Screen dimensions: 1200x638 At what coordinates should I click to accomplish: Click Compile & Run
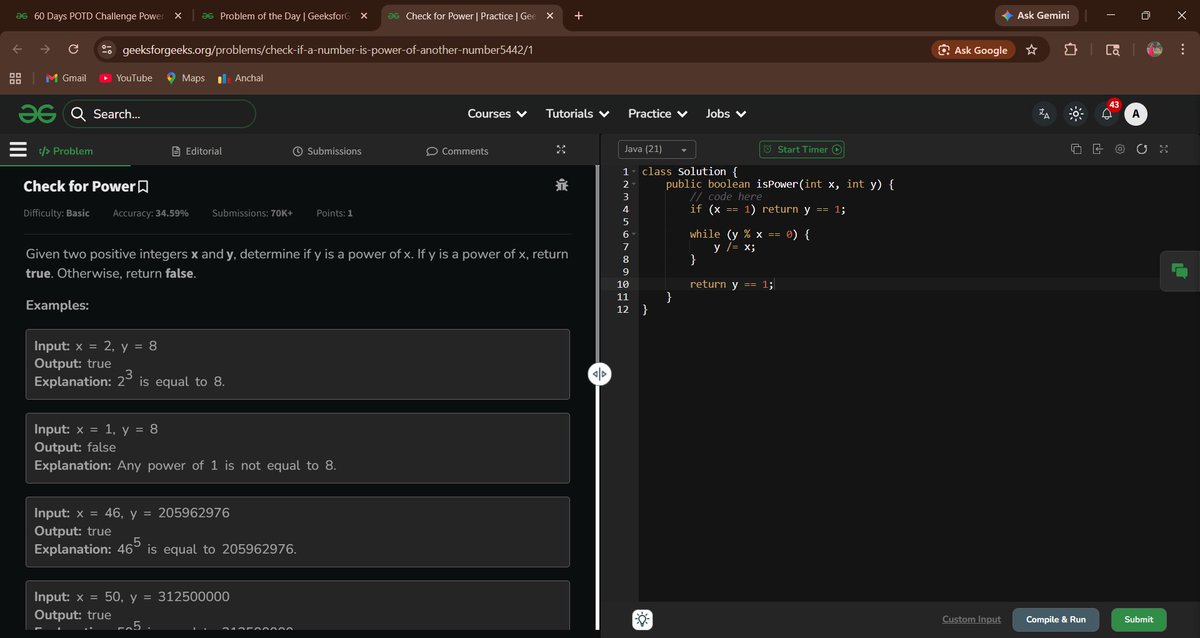click(x=1055, y=619)
